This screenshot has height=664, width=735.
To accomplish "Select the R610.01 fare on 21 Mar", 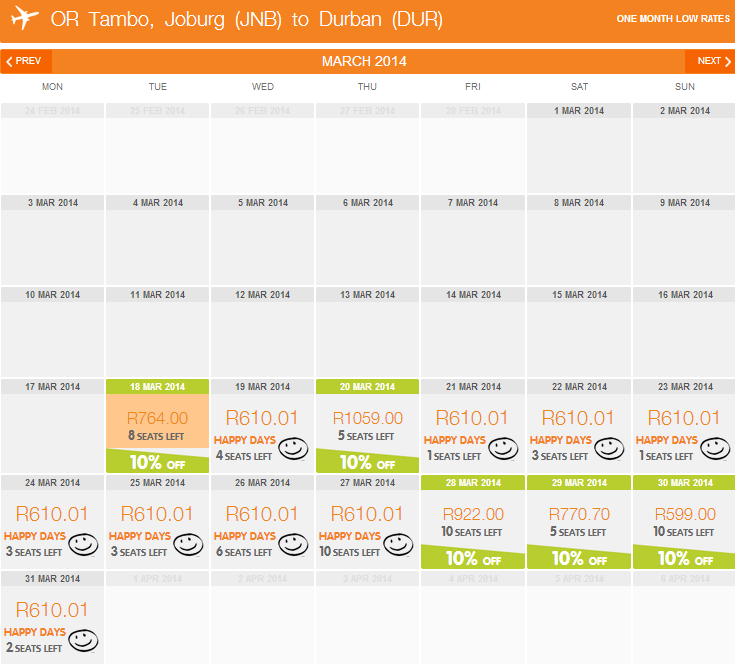I will coord(472,418).
